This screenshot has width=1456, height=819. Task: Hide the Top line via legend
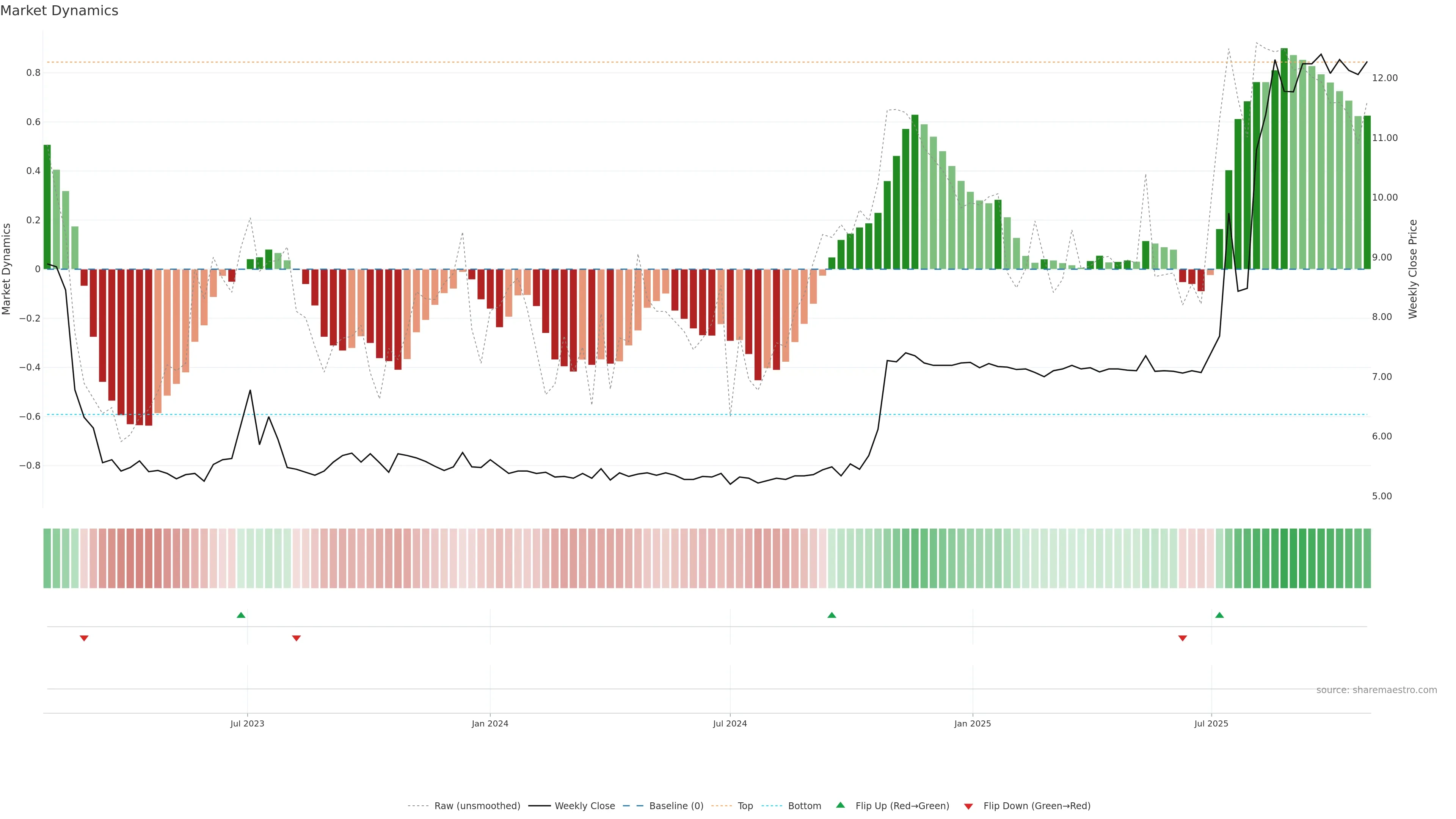[x=745, y=806]
